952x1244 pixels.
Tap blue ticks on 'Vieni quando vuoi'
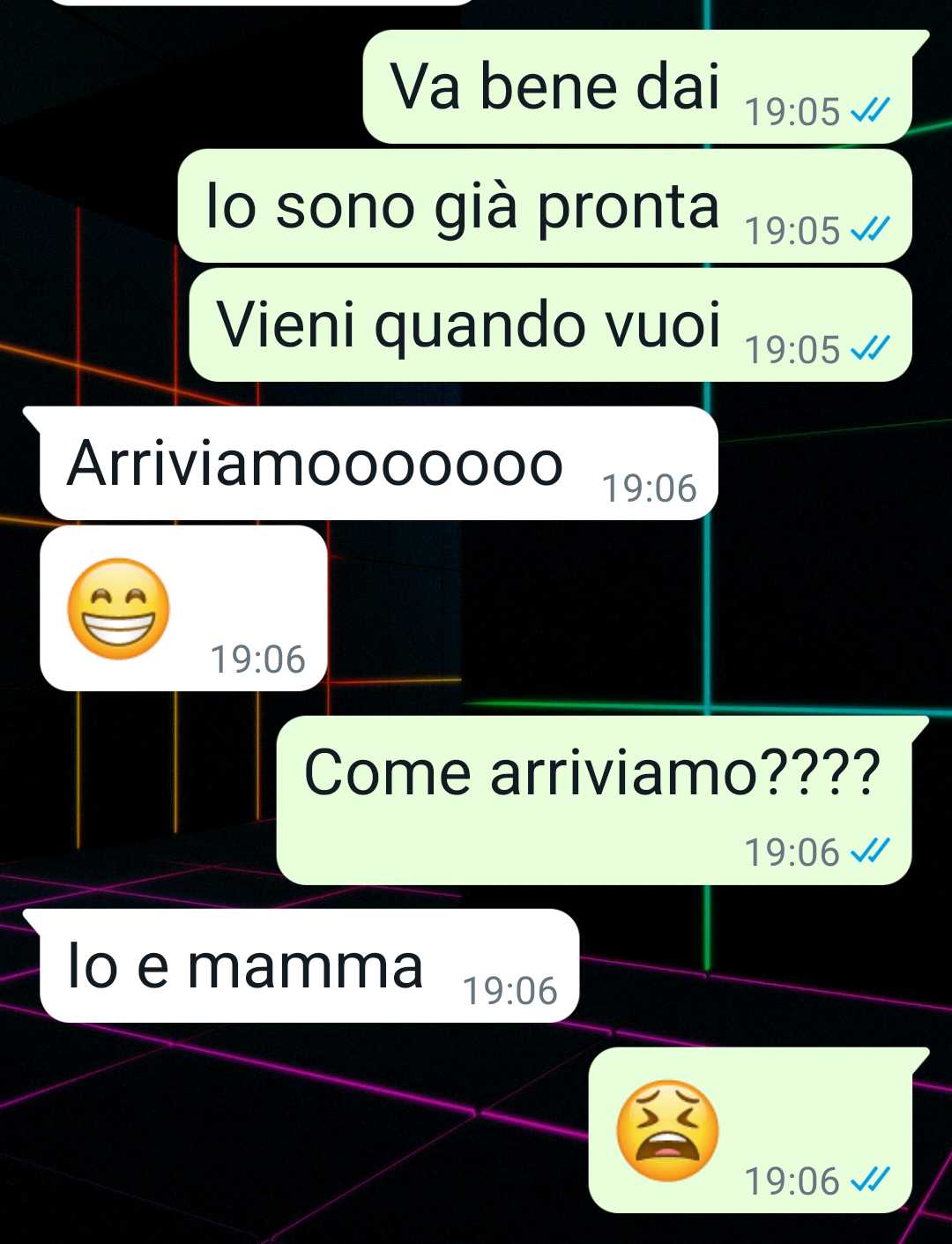pyautogui.click(x=870, y=349)
